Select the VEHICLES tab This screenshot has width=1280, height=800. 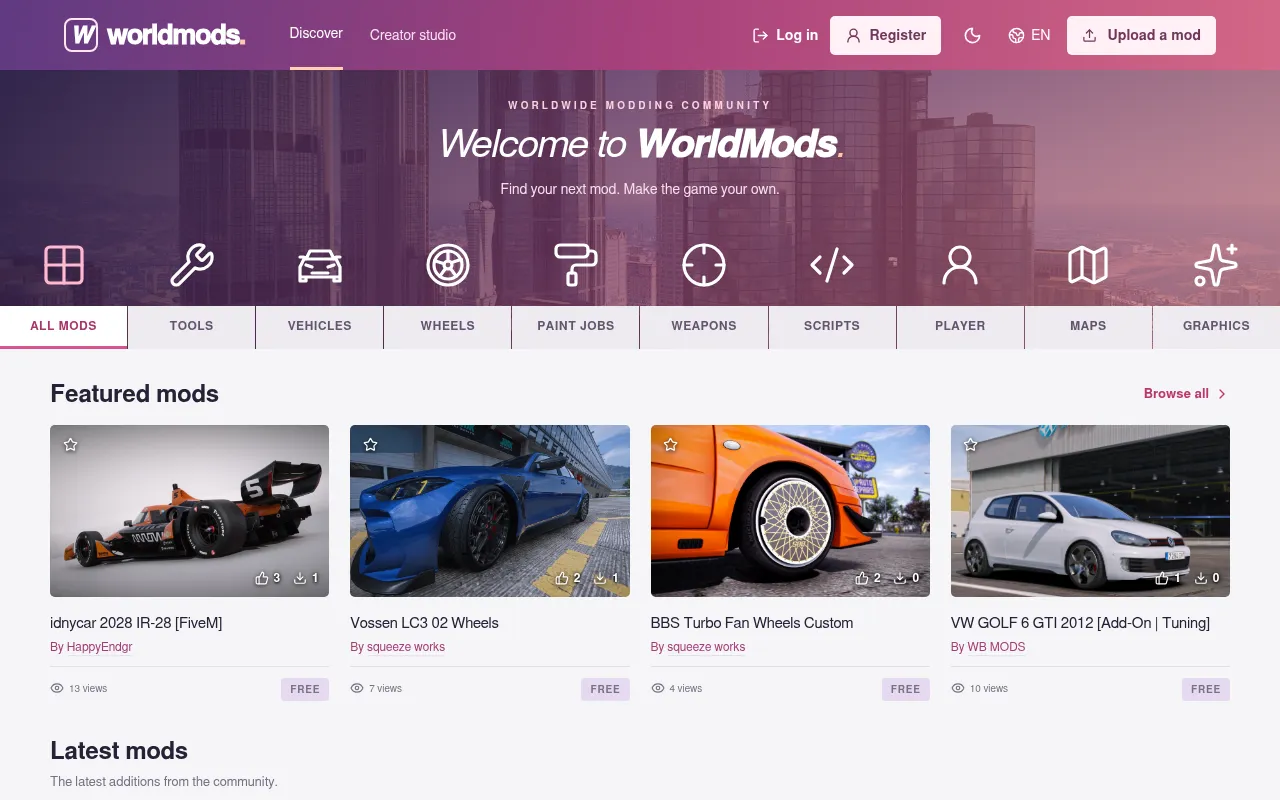pyautogui.click(x=320, y=326)
